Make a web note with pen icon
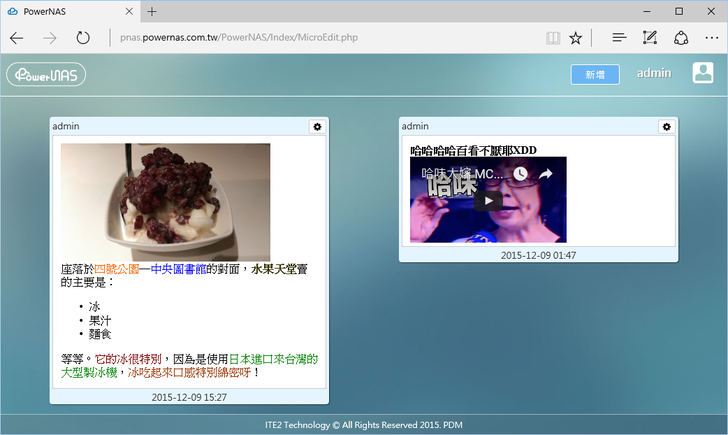Screen dimensions: 728x435 (650, 38)
